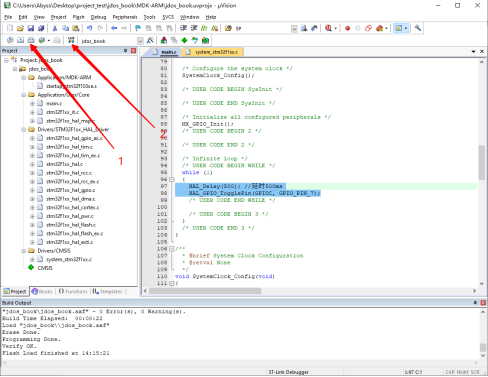
Task: Undo the last edit with the blue arrow
Action: click(89, 28)
